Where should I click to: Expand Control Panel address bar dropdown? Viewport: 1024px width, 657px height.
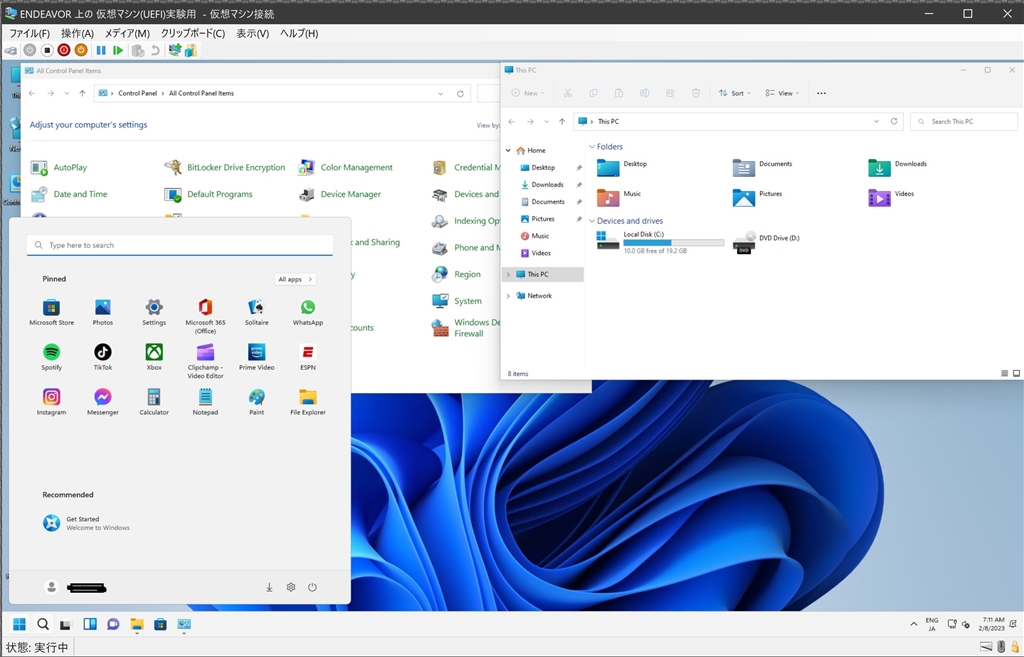pyautogui.click(x=440, y=93)
